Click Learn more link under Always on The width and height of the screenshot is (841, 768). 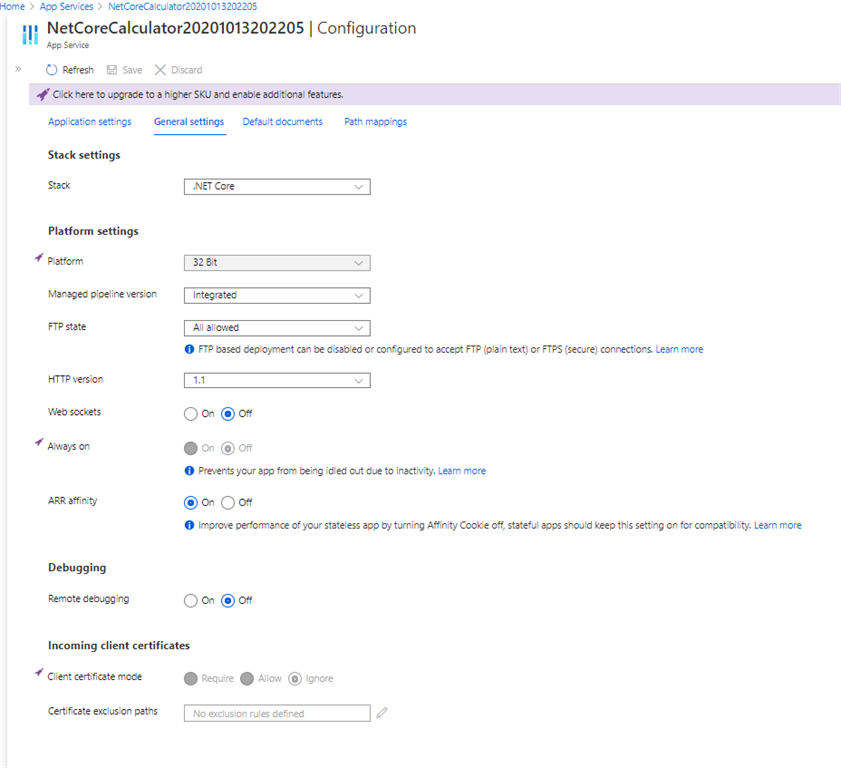462,471
